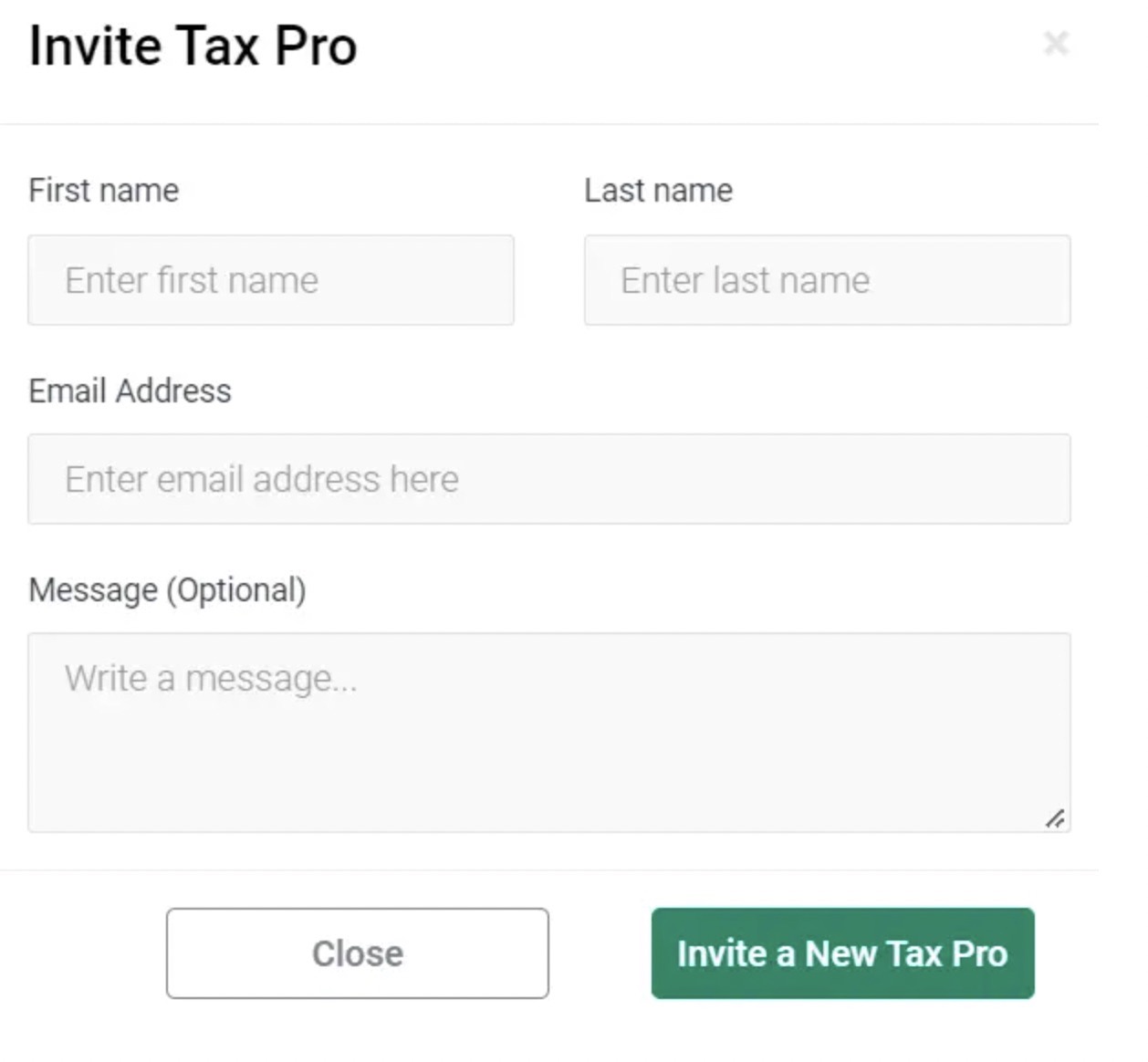Click the outlined Close button
This screenshot has height=1062, width=1148.
(357, 953)
